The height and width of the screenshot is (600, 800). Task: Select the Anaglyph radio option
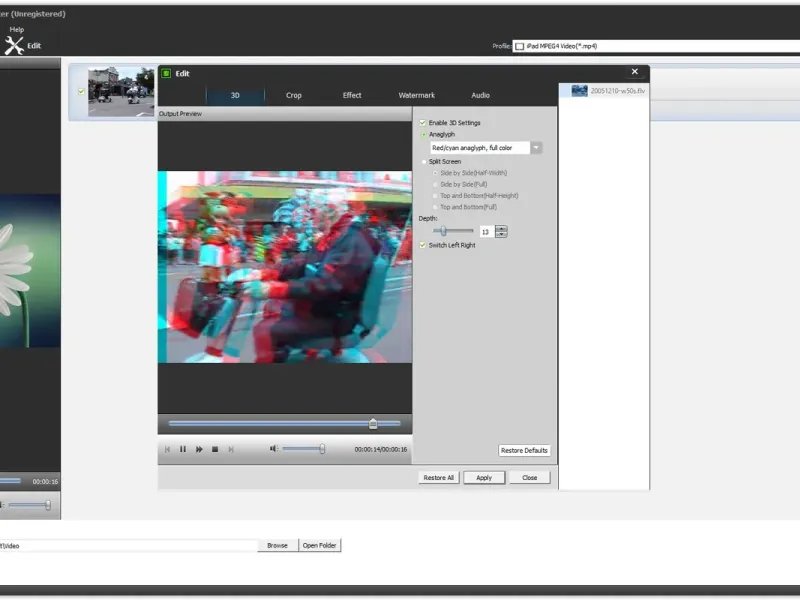click(423, 135)
